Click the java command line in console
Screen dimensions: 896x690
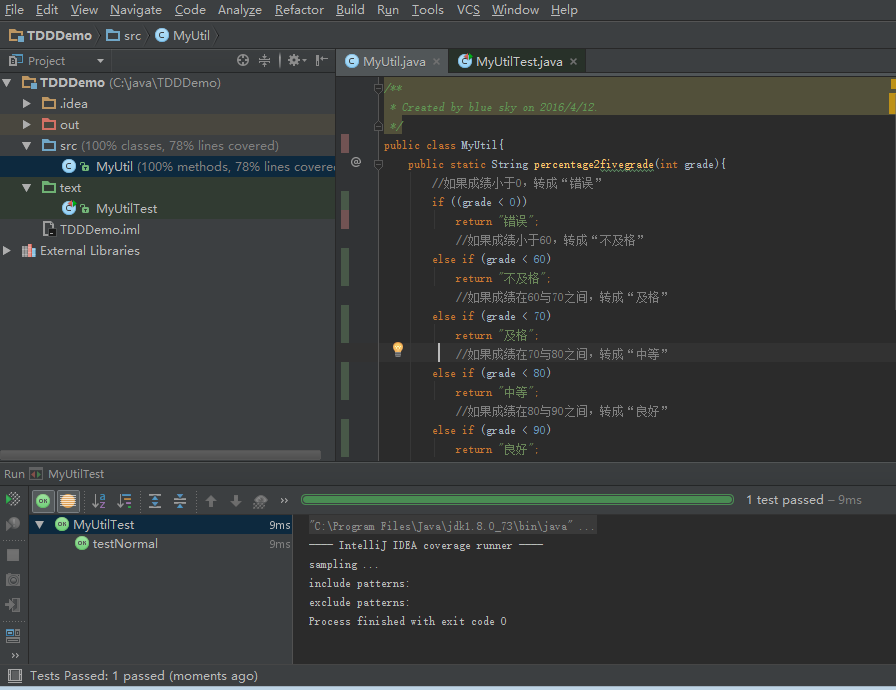click(453, 525)
